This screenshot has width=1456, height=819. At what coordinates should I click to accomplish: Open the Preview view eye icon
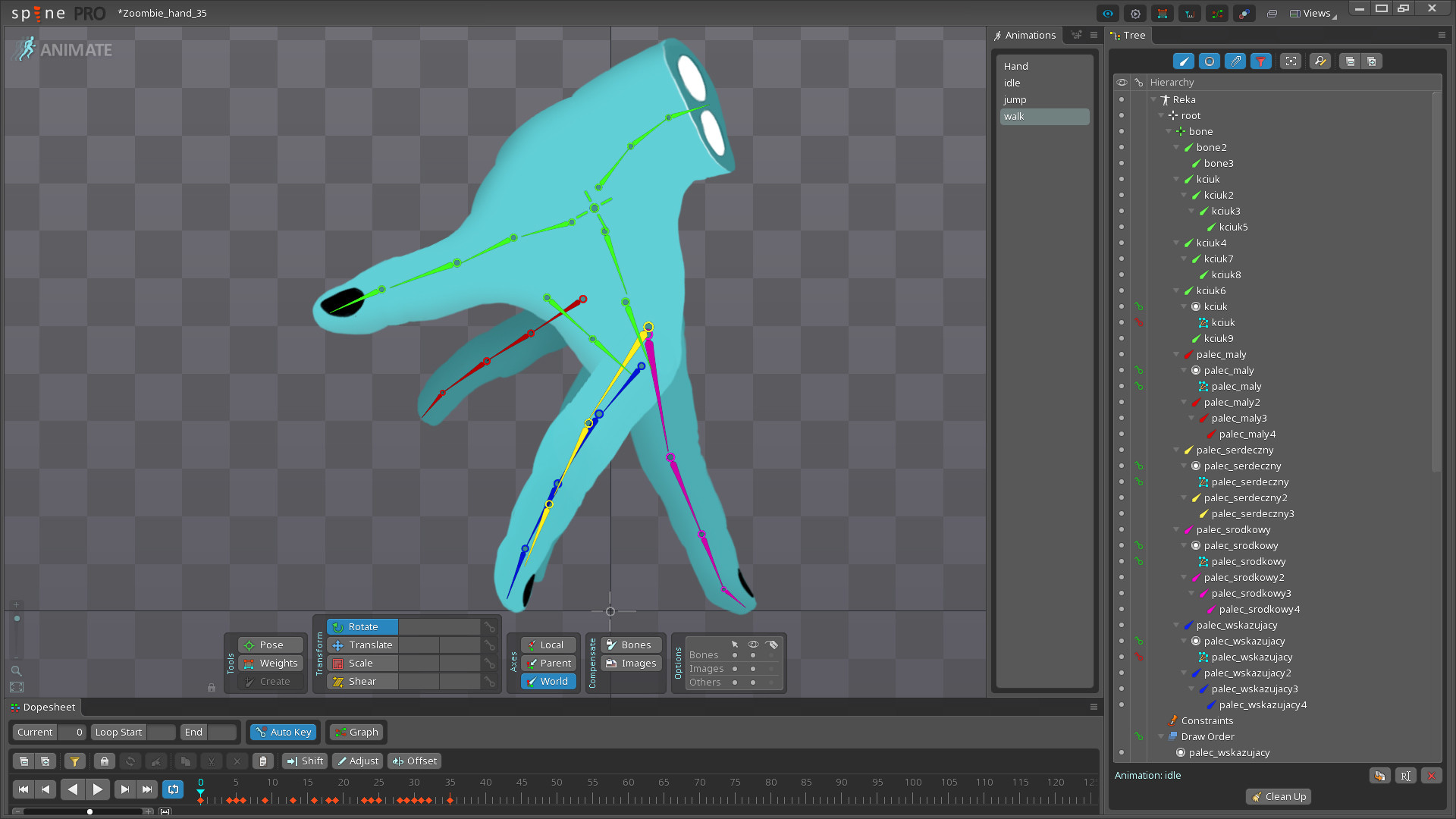pyautogui.click(x=1108, y=14)
